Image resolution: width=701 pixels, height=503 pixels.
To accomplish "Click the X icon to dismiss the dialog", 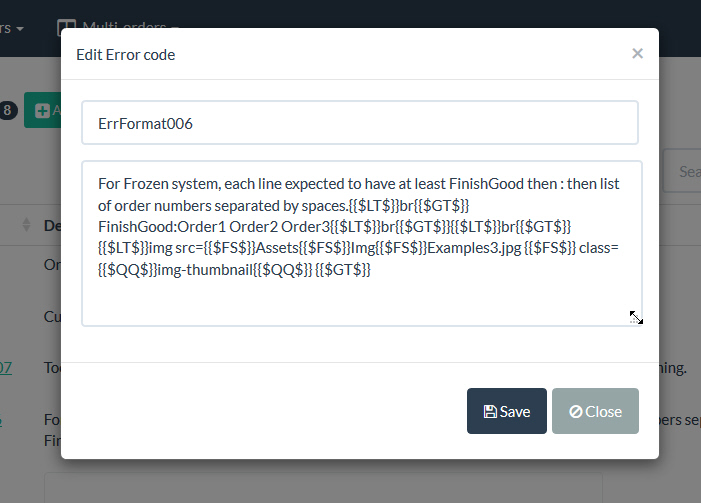I will click(x=637, y=54).
